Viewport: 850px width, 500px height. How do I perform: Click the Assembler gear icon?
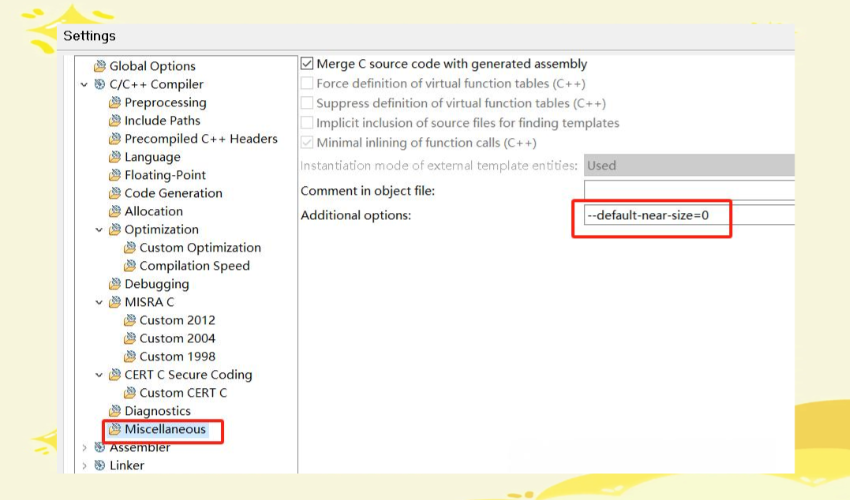click(100, 447)
